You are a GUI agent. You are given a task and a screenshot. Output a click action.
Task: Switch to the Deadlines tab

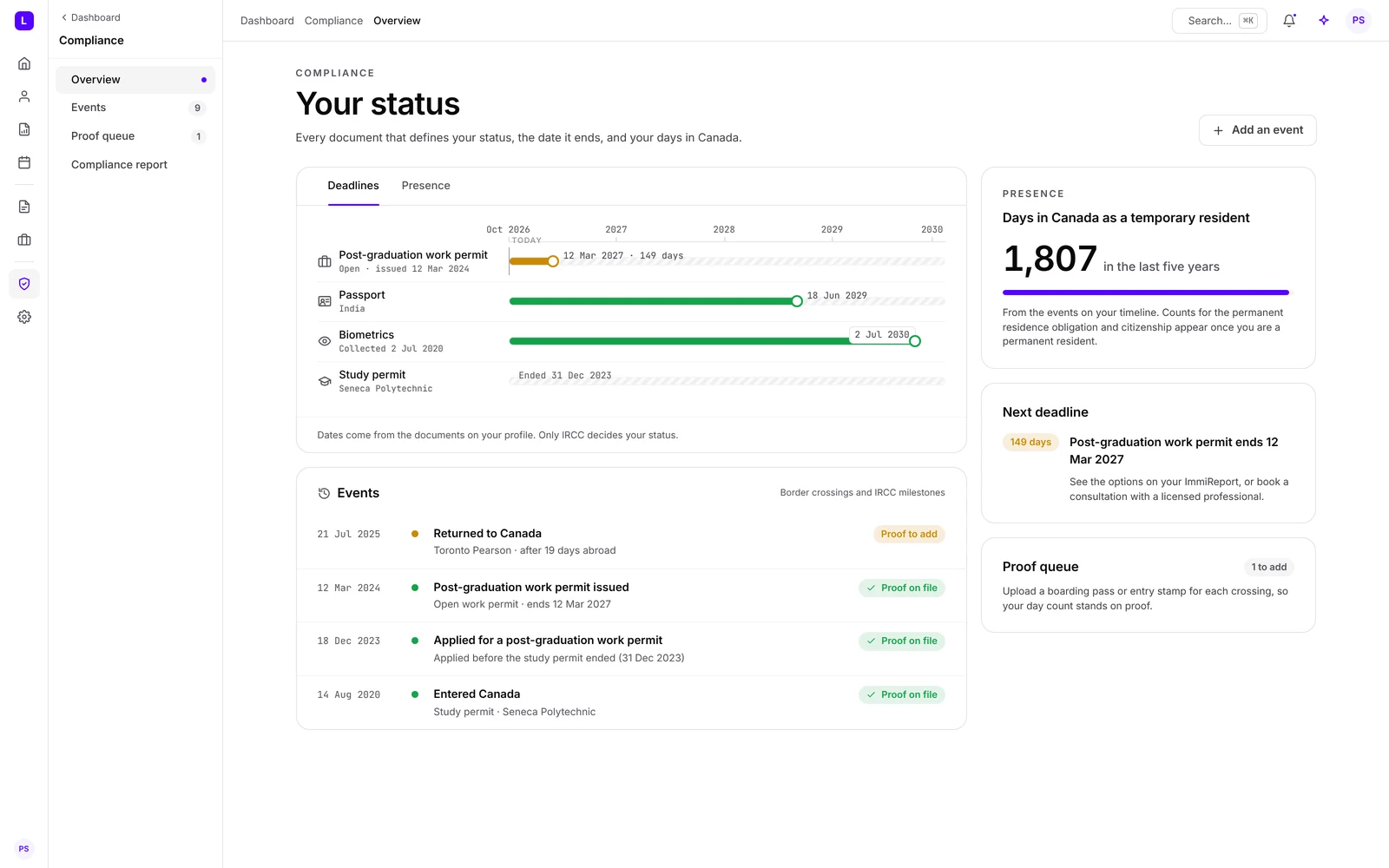353,186
